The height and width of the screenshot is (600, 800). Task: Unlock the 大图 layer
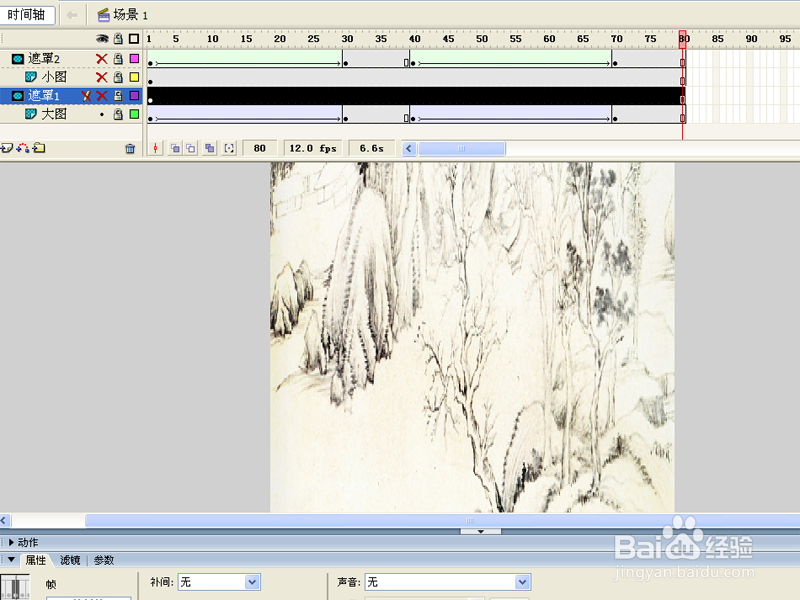tap(118, 114)
